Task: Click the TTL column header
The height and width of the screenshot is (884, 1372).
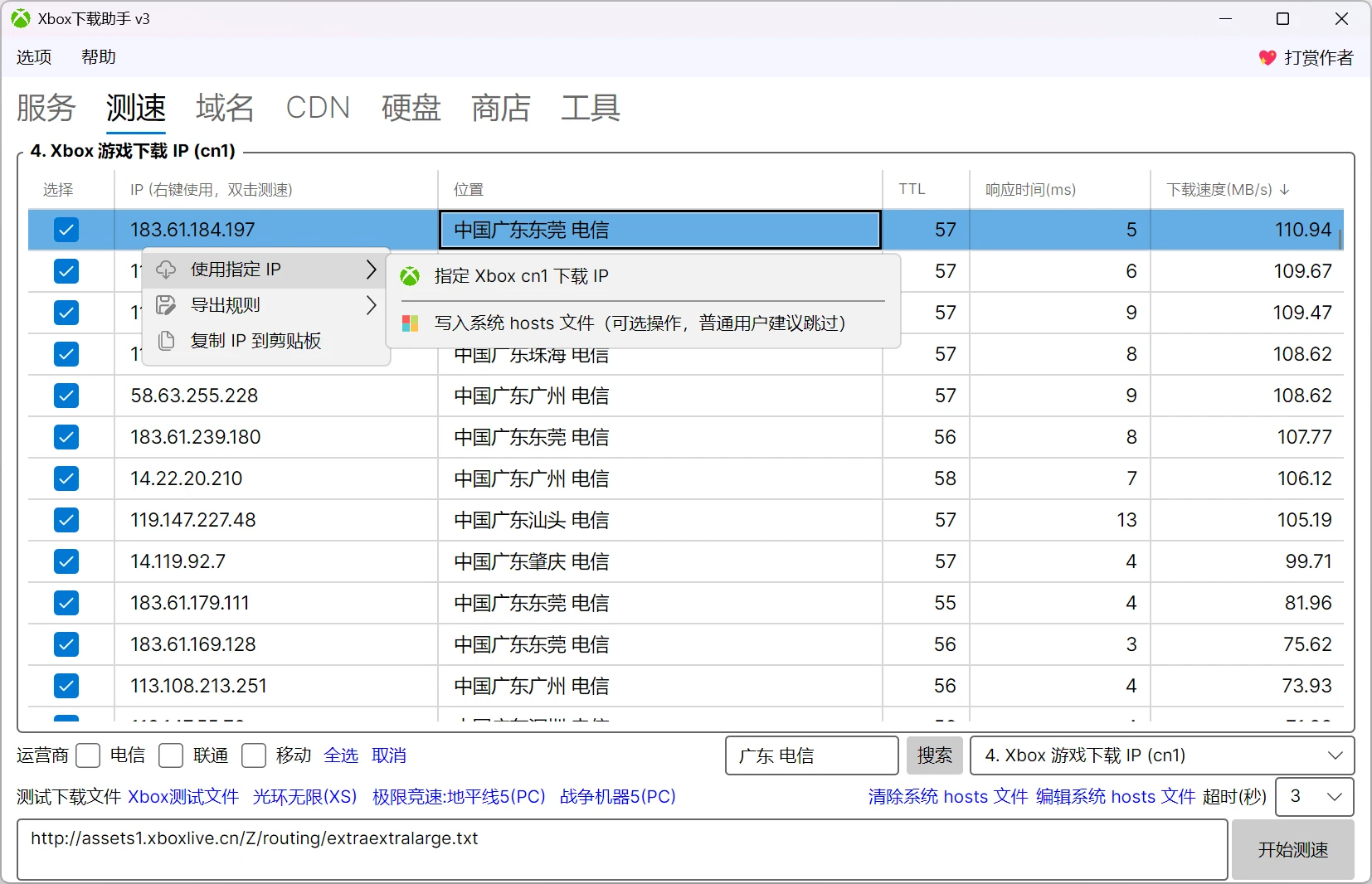Action: 927,190
